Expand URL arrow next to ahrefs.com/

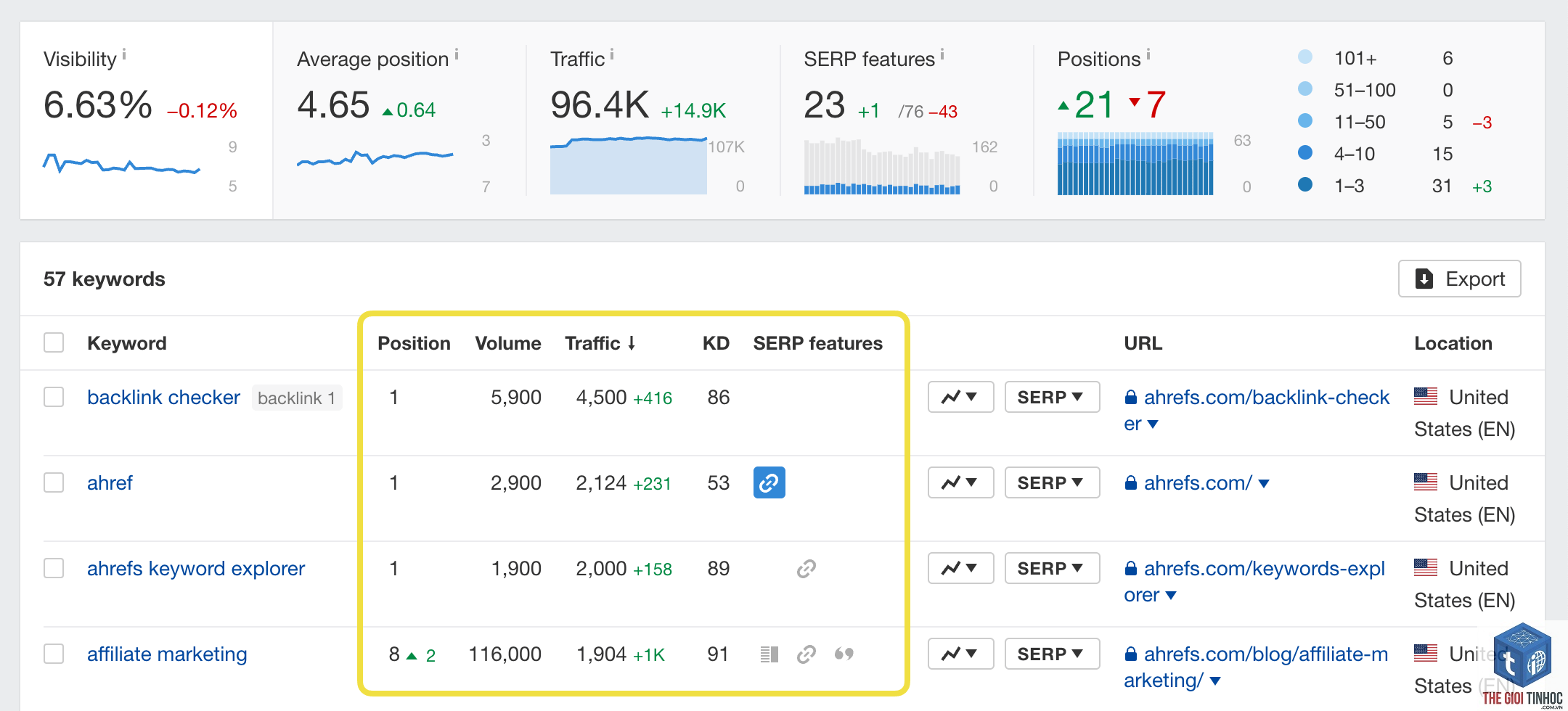pyautogui.click(x=1264, y=484)
